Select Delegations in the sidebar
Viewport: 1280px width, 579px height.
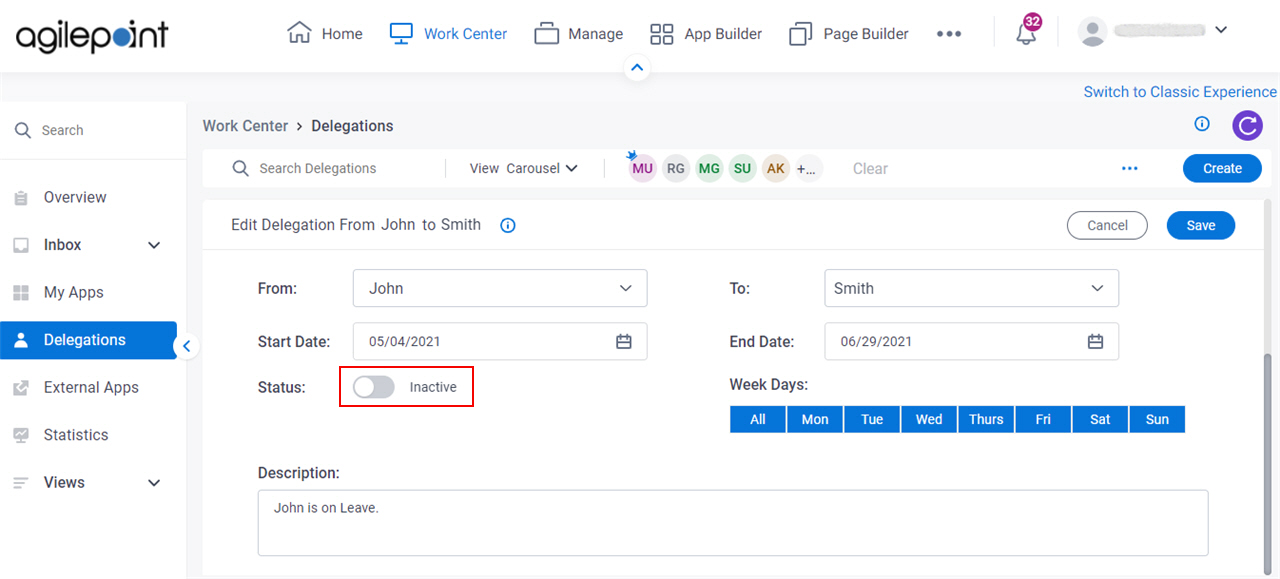click(88, 340)
